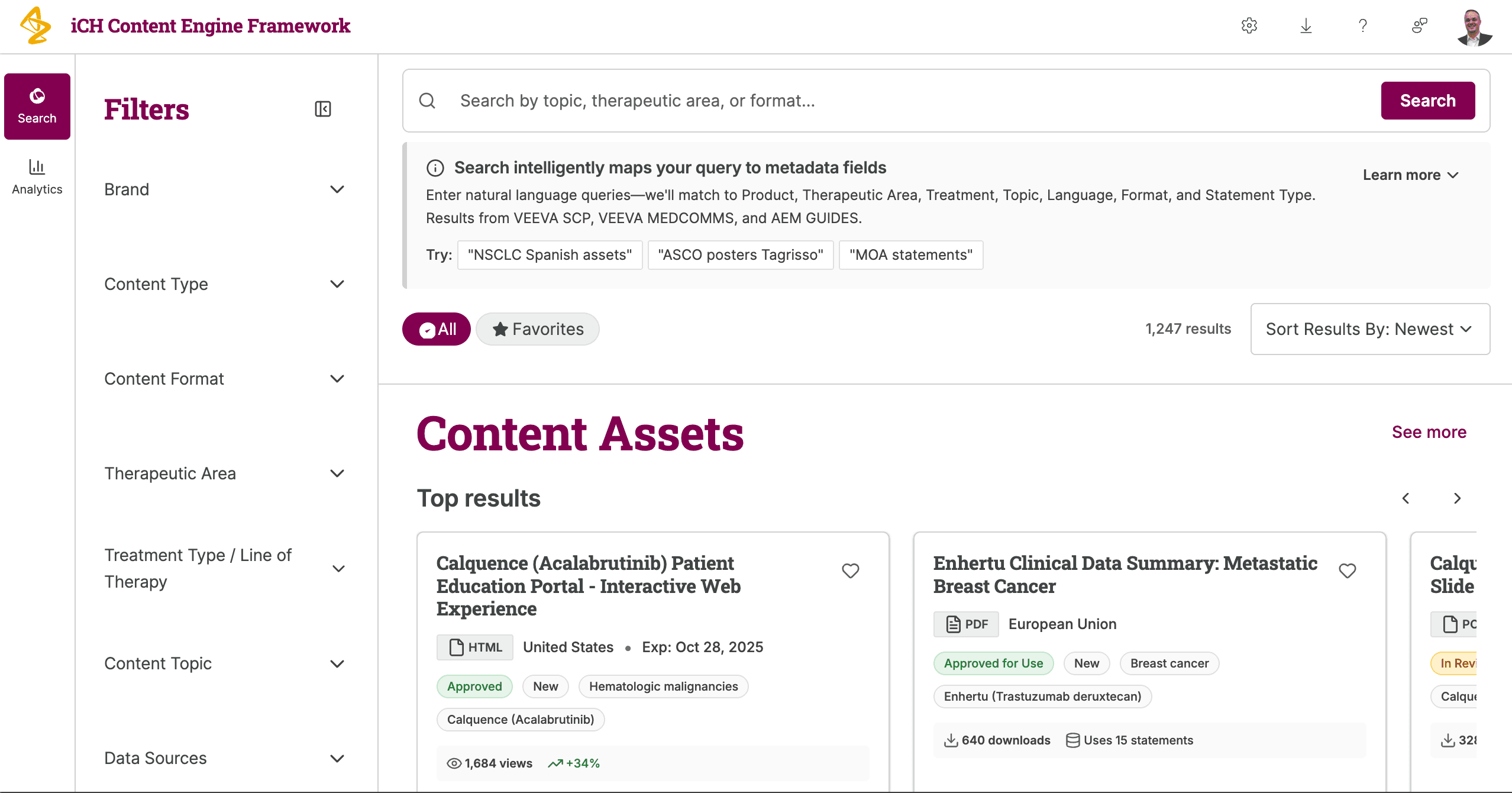Click the download icon in the top bar
The image size is (1512, 793).
pos(1306,25)
